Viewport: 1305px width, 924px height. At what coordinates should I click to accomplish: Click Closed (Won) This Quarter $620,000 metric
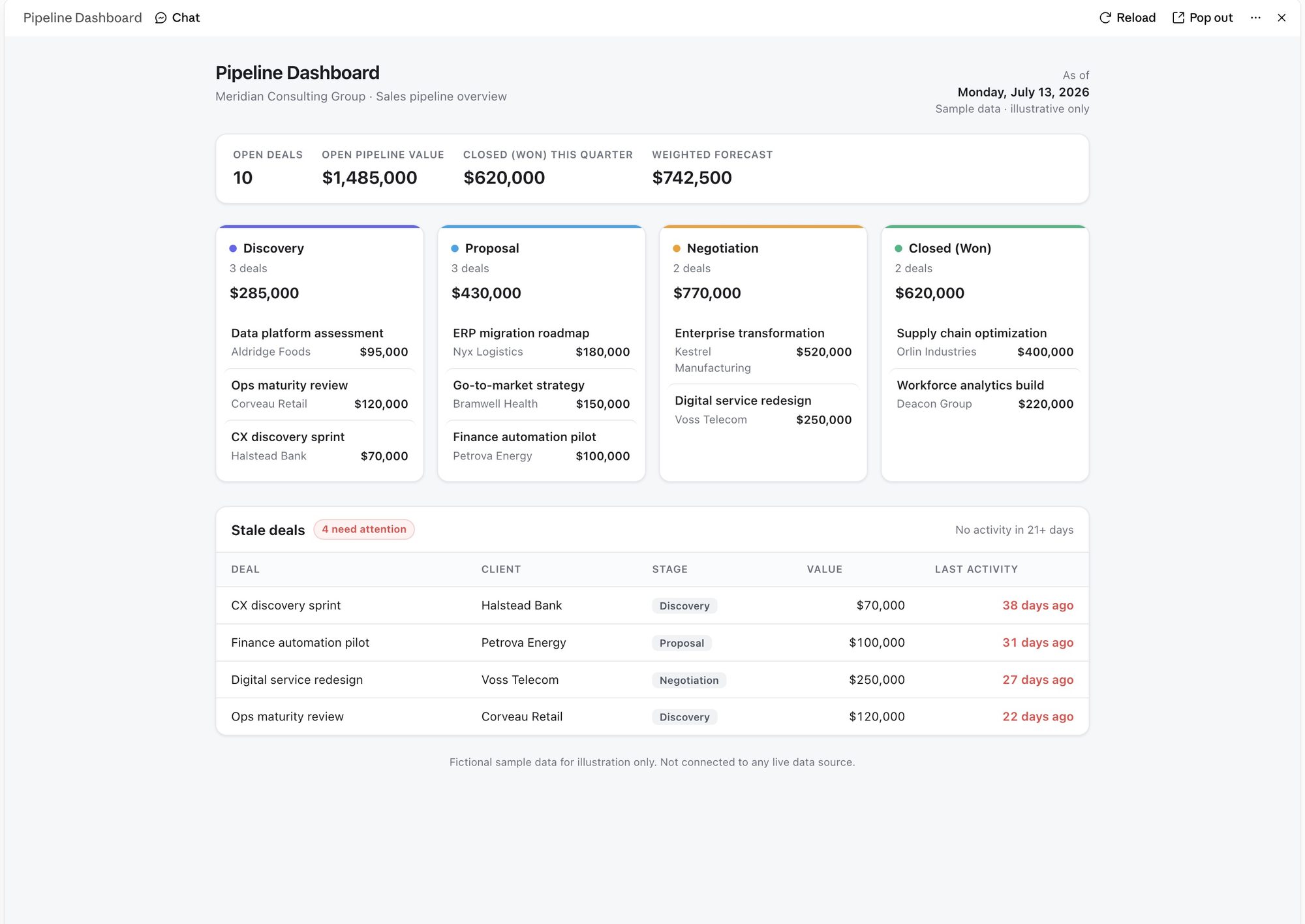click(504, 177)
